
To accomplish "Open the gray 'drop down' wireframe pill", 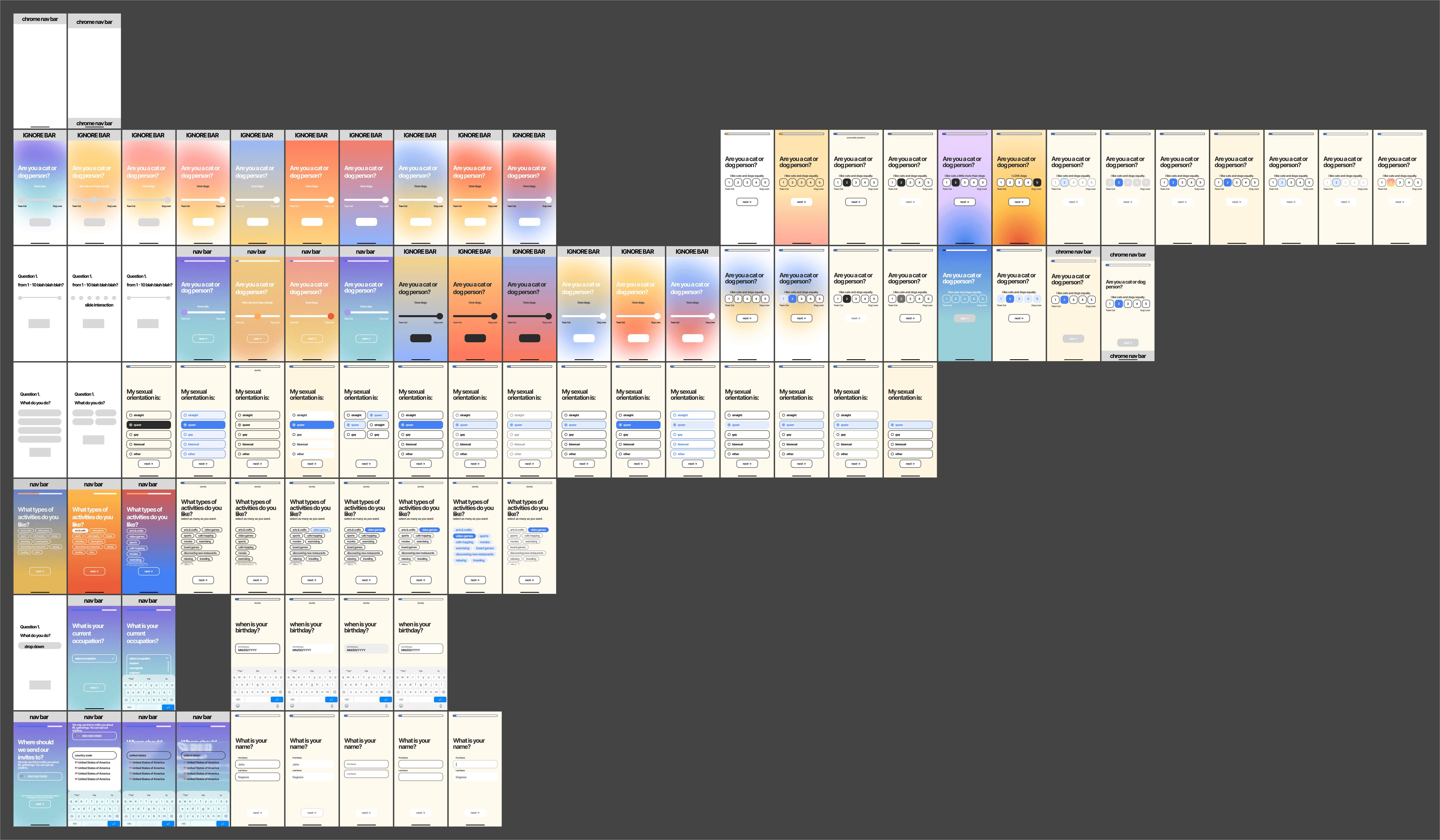I will pyautogui.click(x=39, y=646).
